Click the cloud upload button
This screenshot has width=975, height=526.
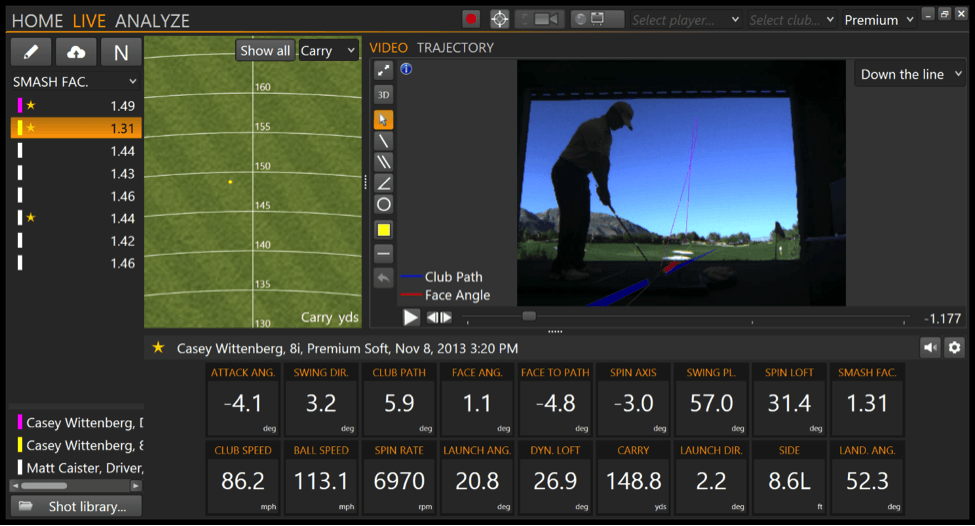coord(76,52)
